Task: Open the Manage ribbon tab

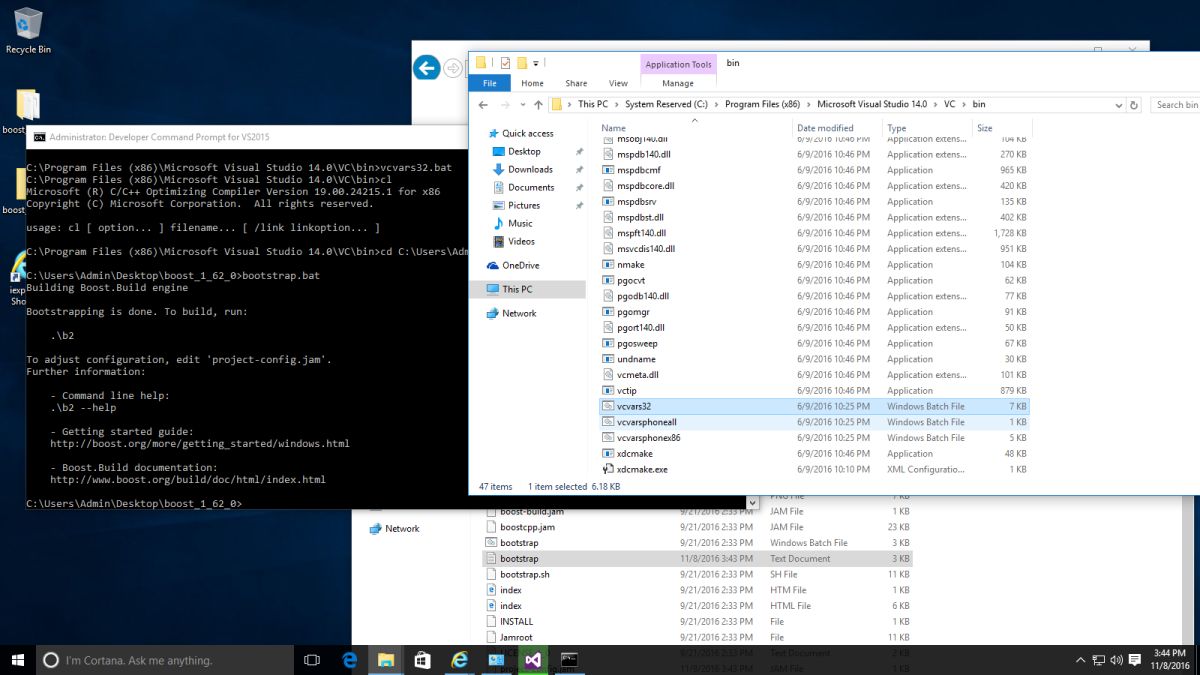Action: (x=678, y=83)
